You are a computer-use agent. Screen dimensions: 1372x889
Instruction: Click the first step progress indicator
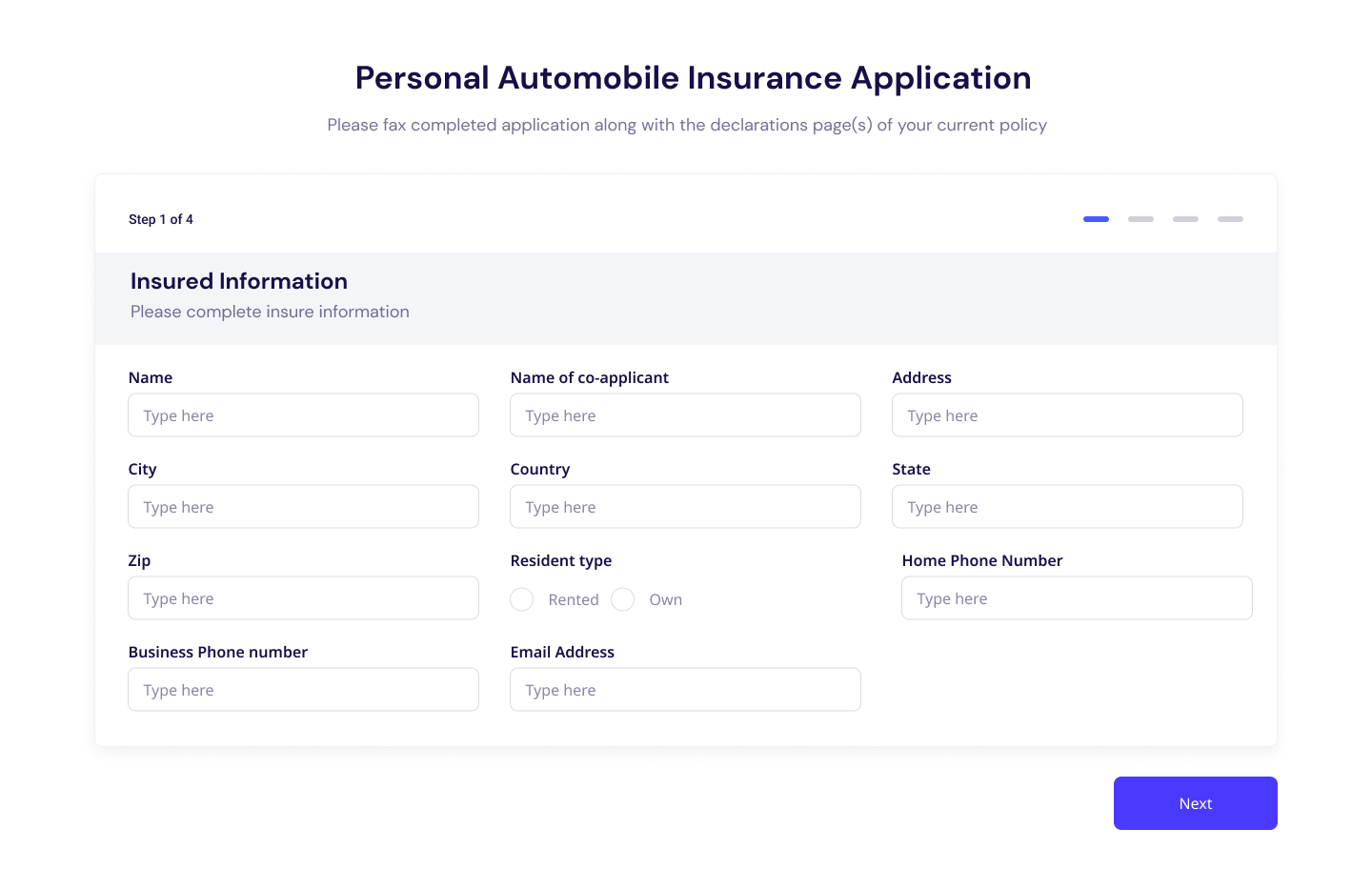1096,219
